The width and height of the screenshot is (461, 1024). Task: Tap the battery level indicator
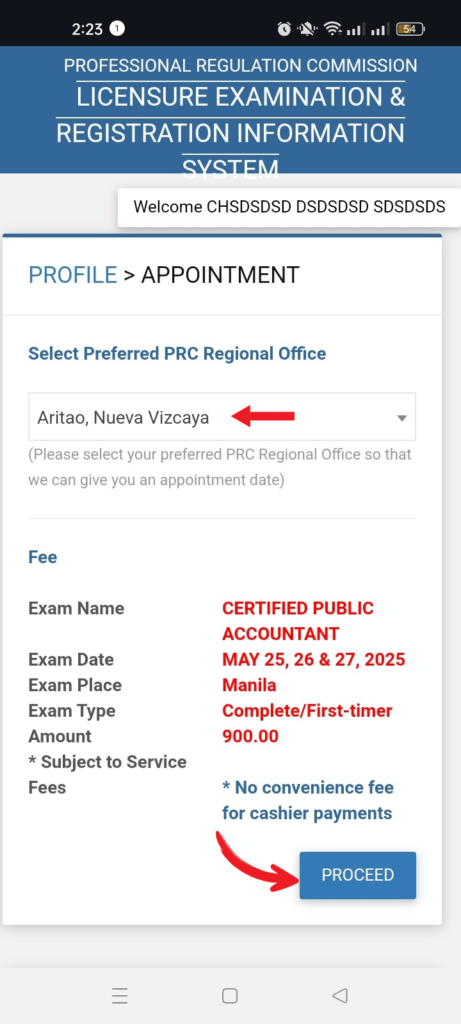tap(411, 29)
